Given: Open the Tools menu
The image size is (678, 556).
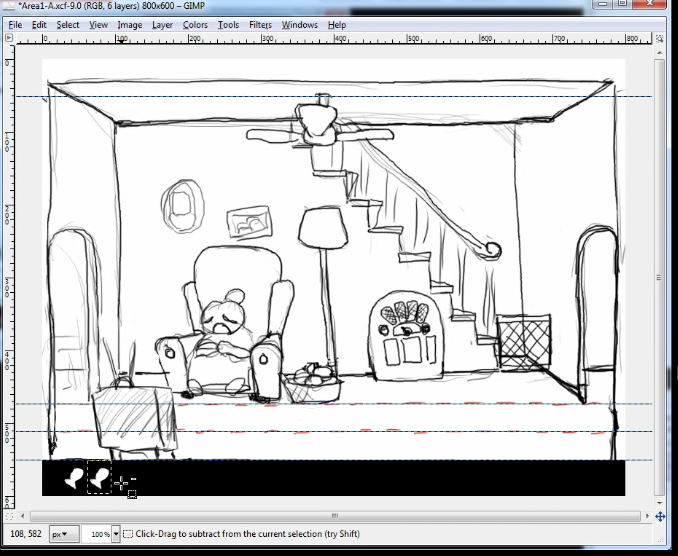Looking at the screenshot, I should click(228, 25).
